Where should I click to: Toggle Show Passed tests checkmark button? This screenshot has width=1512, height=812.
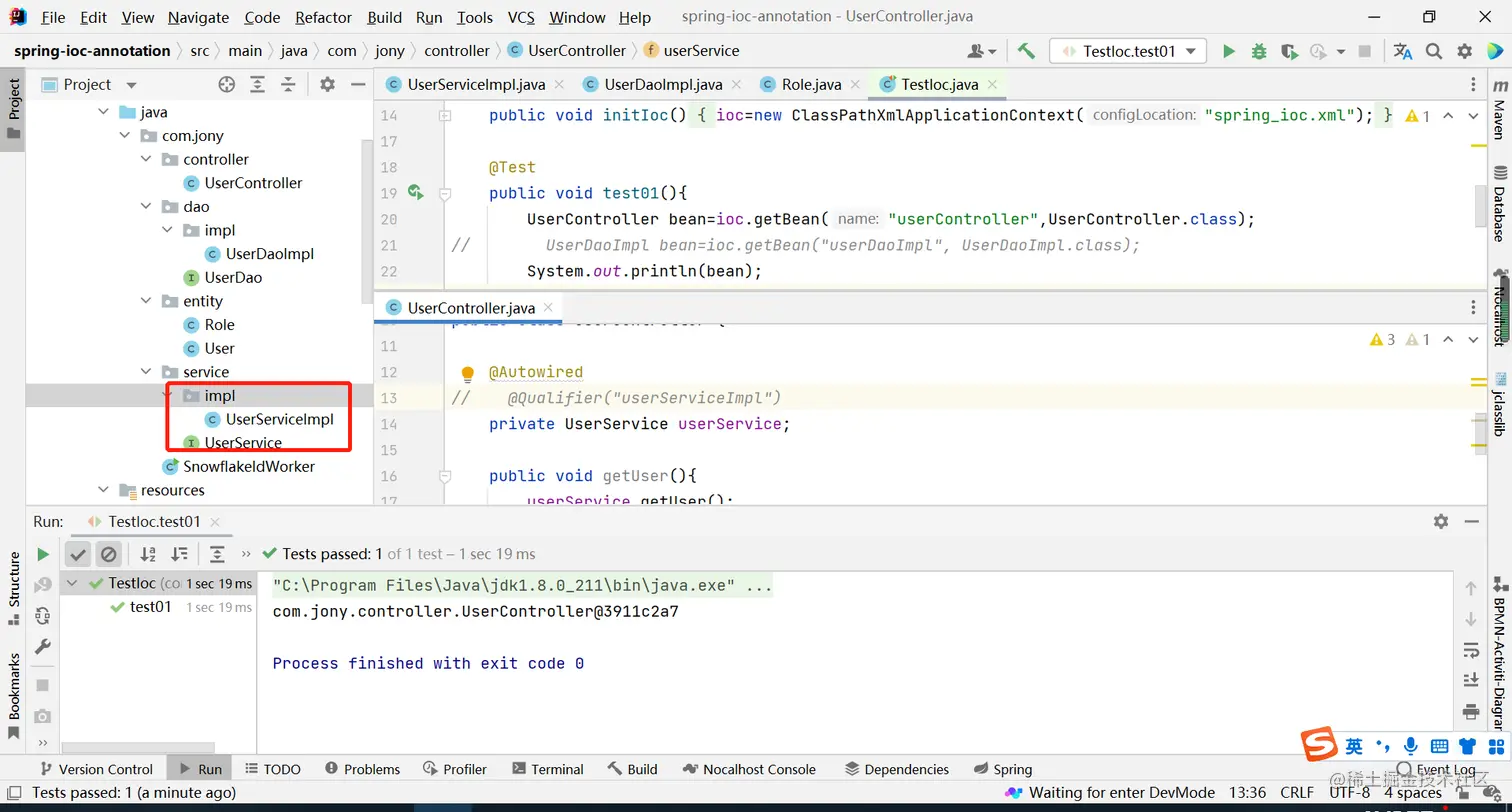[x=78, y=554]
